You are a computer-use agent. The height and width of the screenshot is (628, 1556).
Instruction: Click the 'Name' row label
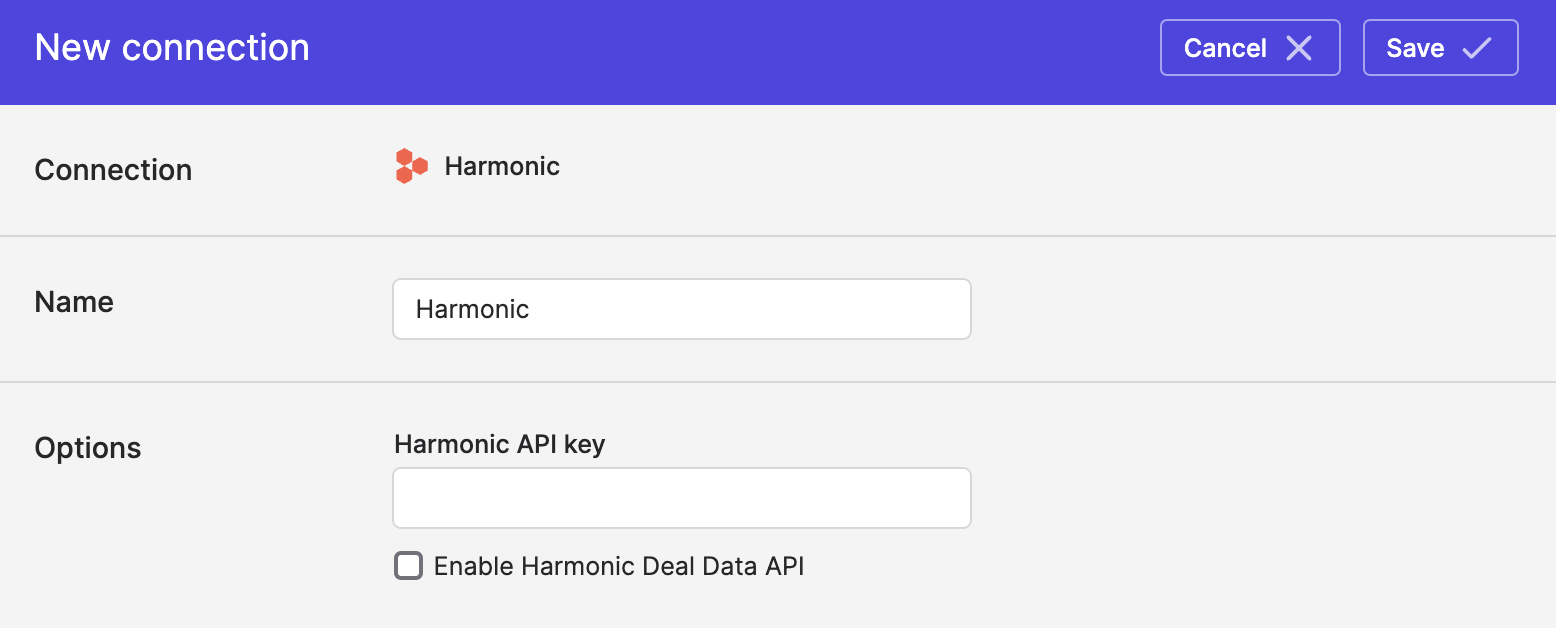[74, 302]
